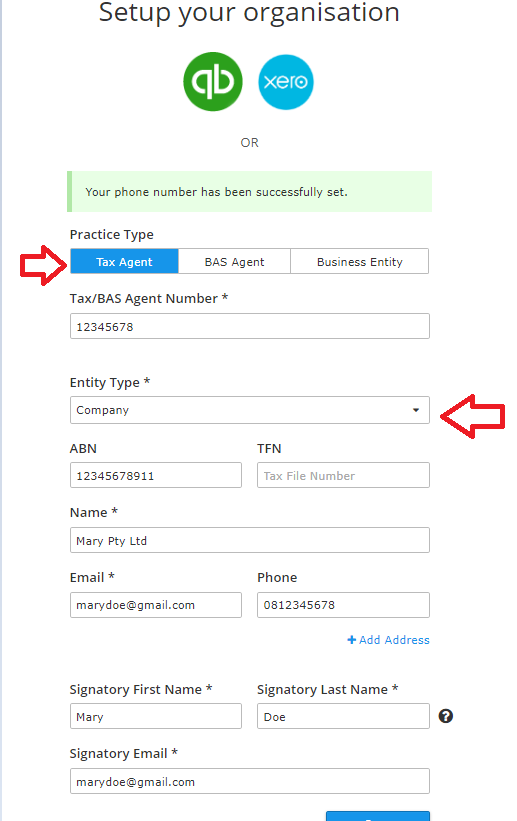Click the Signatory Last Name field

344,716
